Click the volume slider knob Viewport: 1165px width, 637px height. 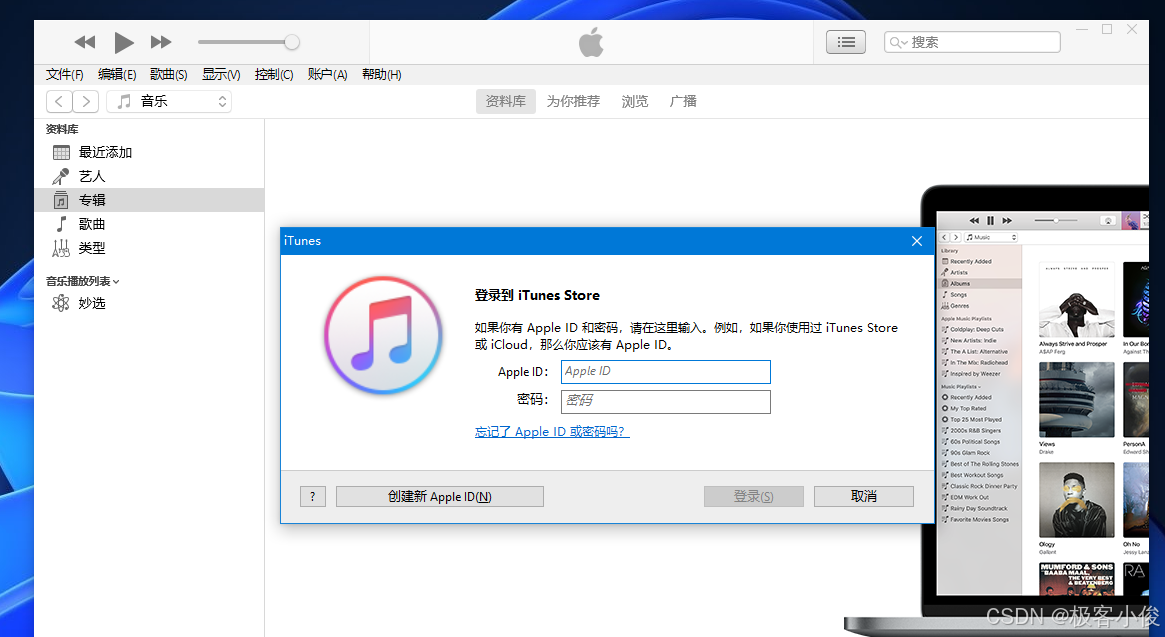click(292, 42)
